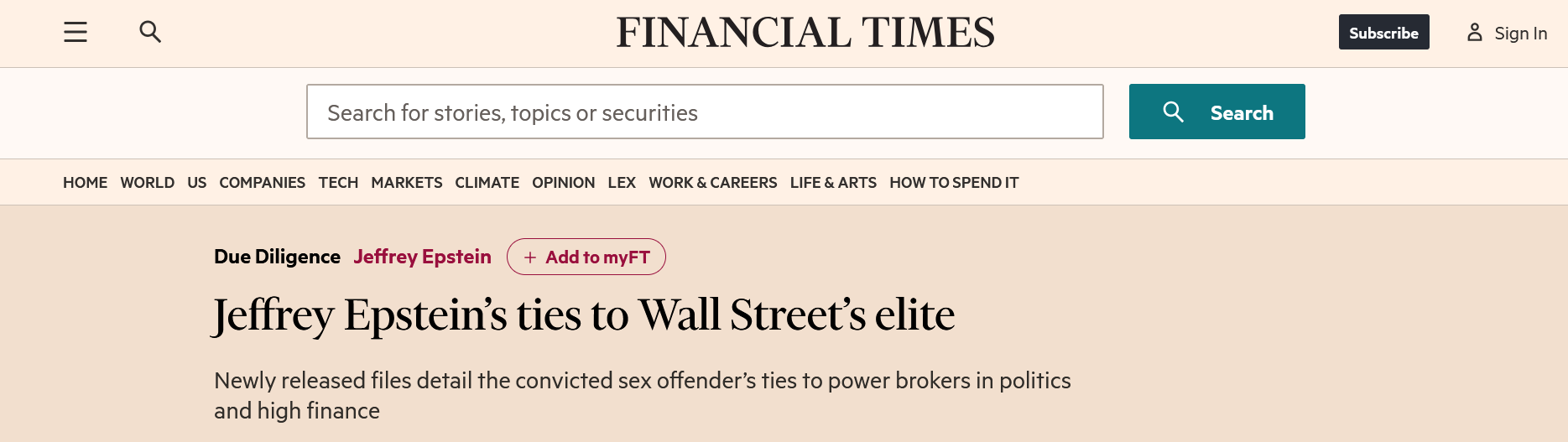The height and width of the screenshot is (442, 1568).
Task: Open the Opinion section
Action: point(563,183)
